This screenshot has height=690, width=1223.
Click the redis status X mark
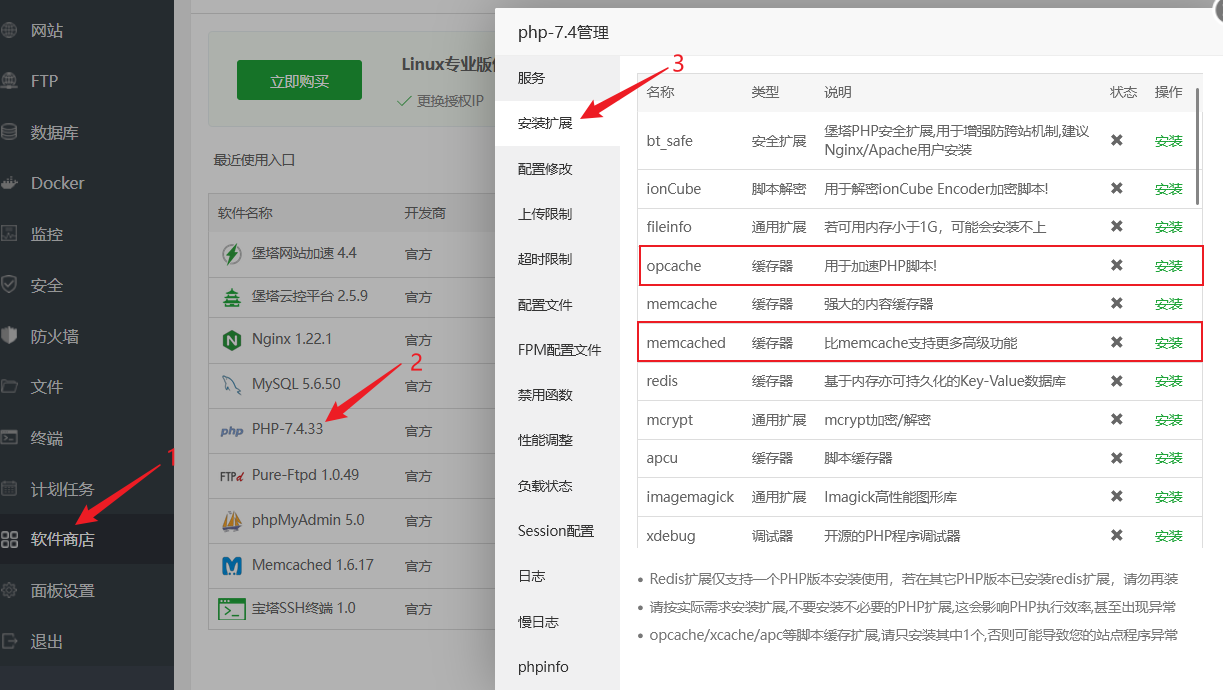1117,381
